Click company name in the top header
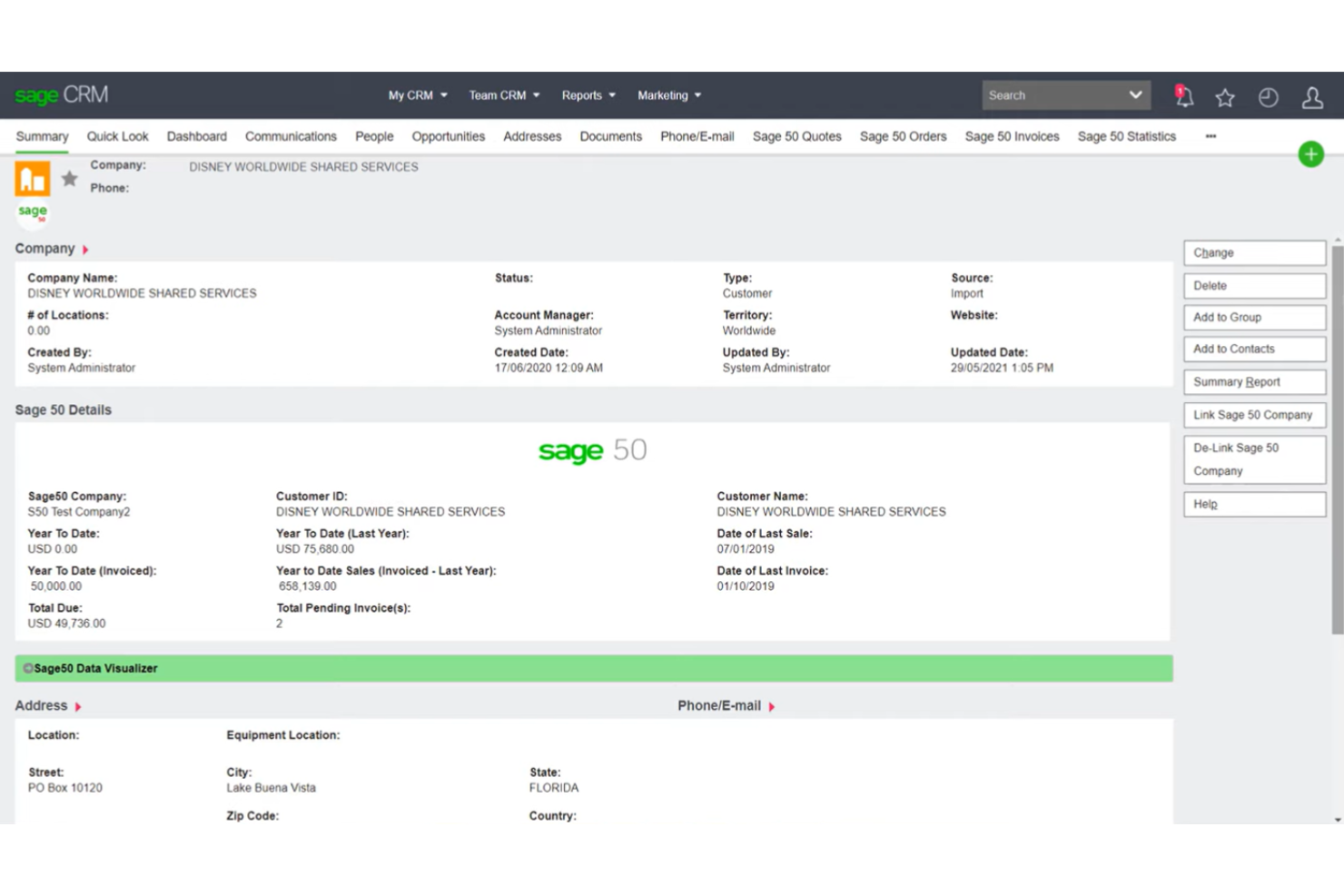 click(303, 167)
